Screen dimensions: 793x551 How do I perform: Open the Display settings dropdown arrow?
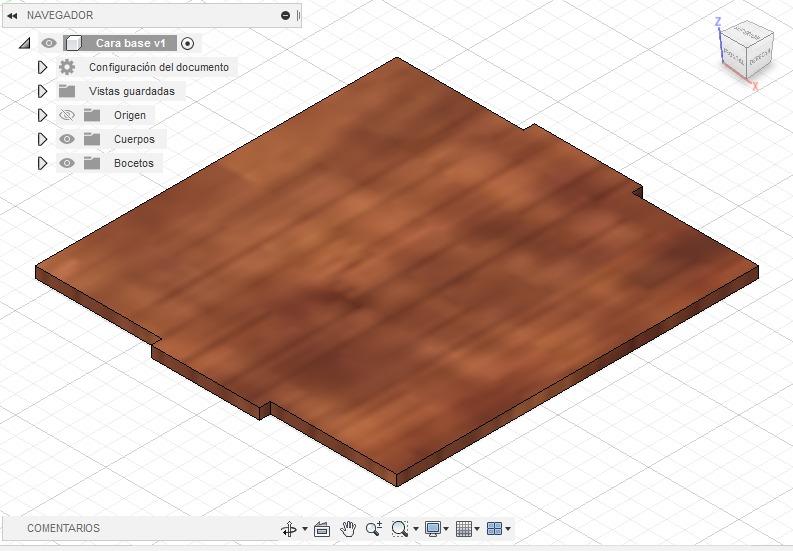coord(446,529)
